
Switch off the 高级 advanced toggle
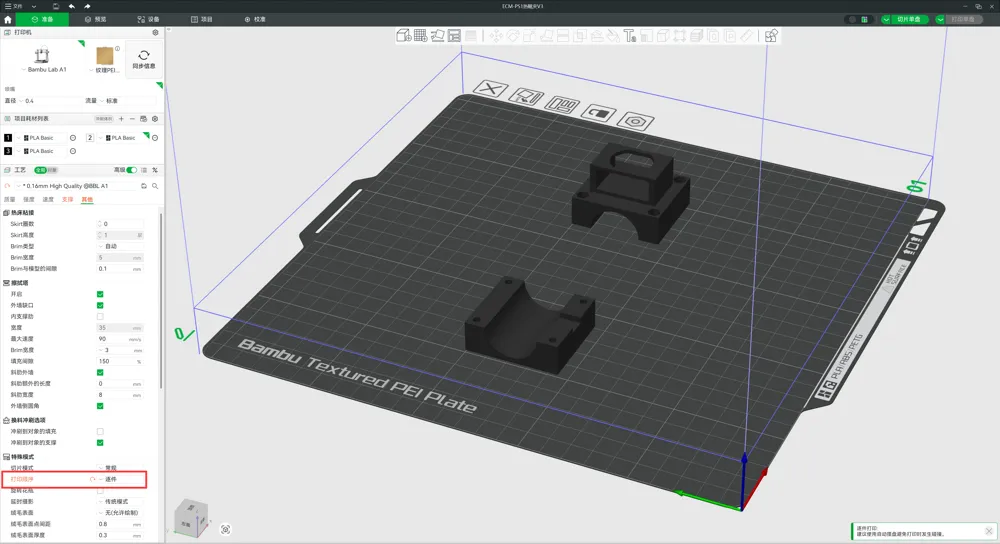[x=131, y=170]
